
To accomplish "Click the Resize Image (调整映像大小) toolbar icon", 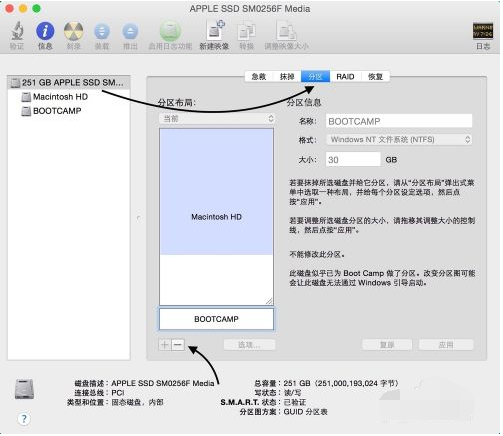I will (x=286, y=31).
